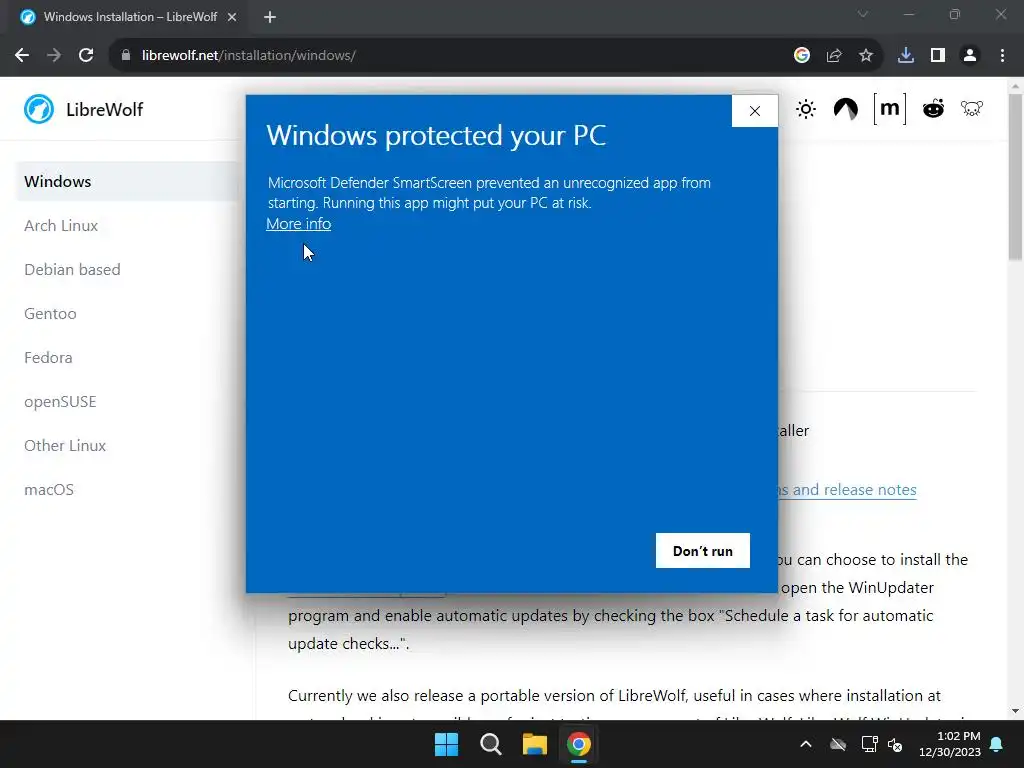Close the Windows protected your PC dialog

pyautogui.click(x=755, y=111)
